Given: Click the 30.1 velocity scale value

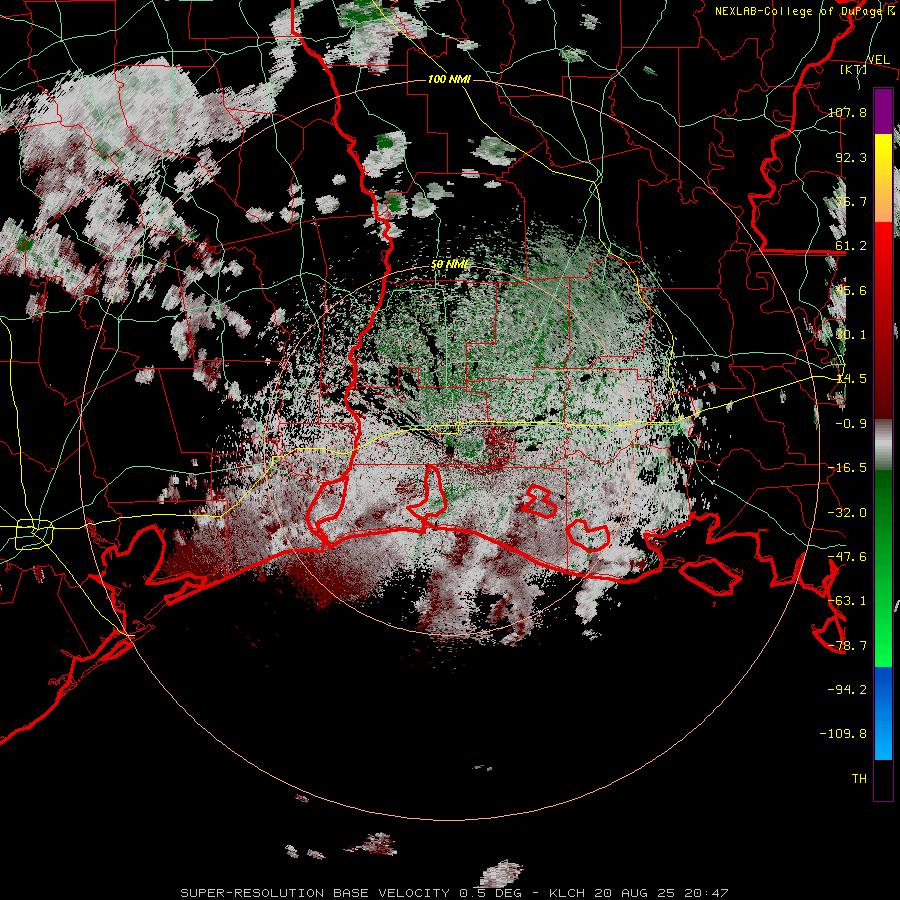Looking at the screenshot, I should click(851, 334).
